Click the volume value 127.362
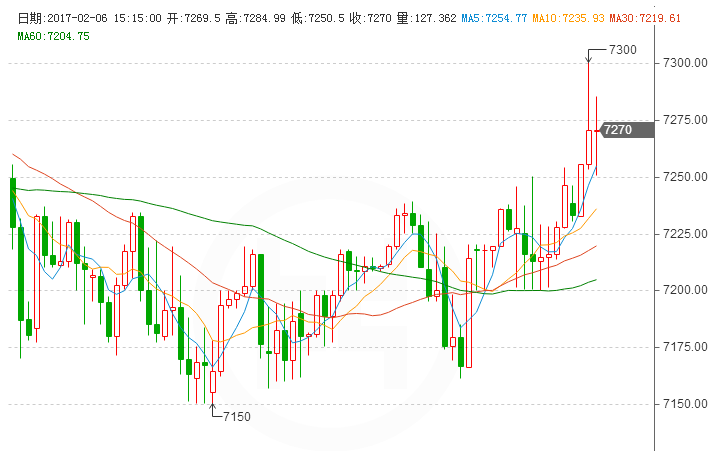Screen dimensions: 709x451 coord(435,19)
